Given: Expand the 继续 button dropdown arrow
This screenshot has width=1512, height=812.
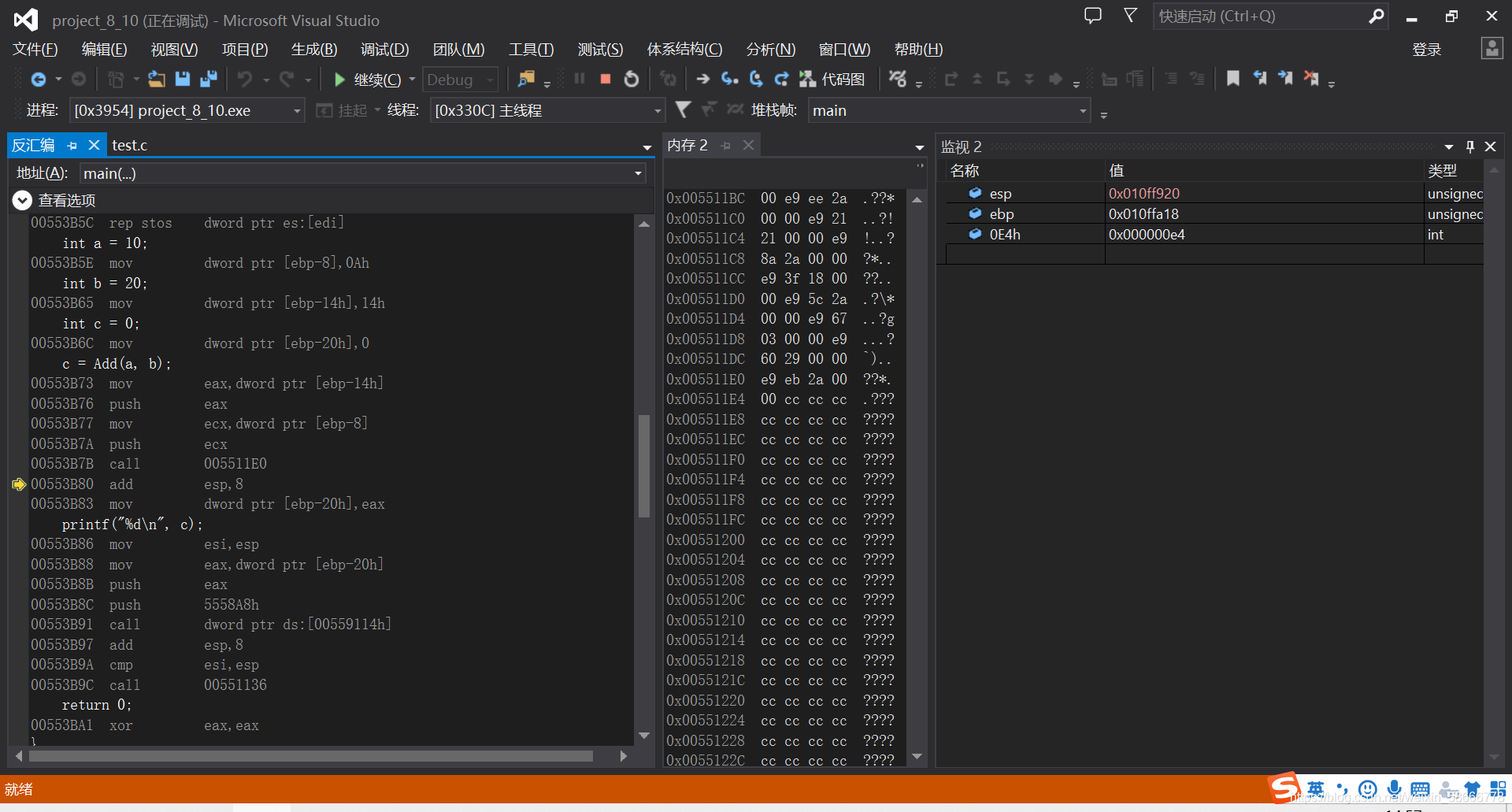Looking at the screenshot, I should coord(412,80).
